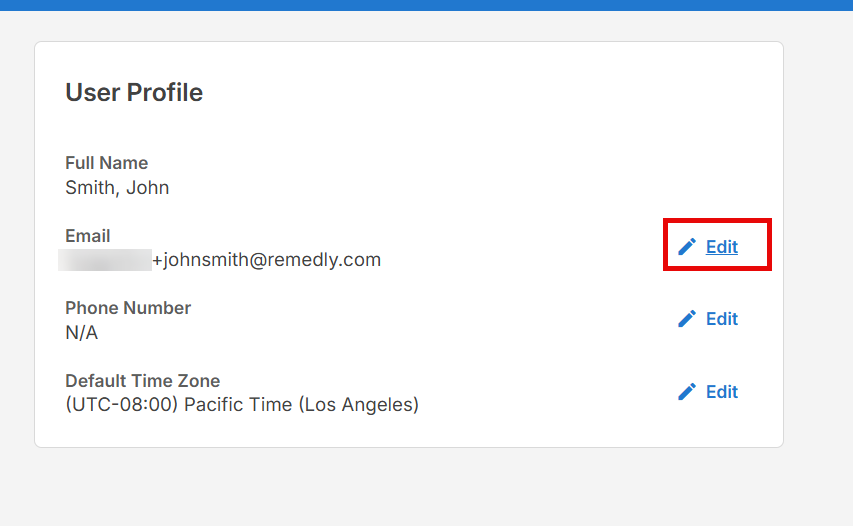Select the name 'Smith, John'

tap(117, 188)
